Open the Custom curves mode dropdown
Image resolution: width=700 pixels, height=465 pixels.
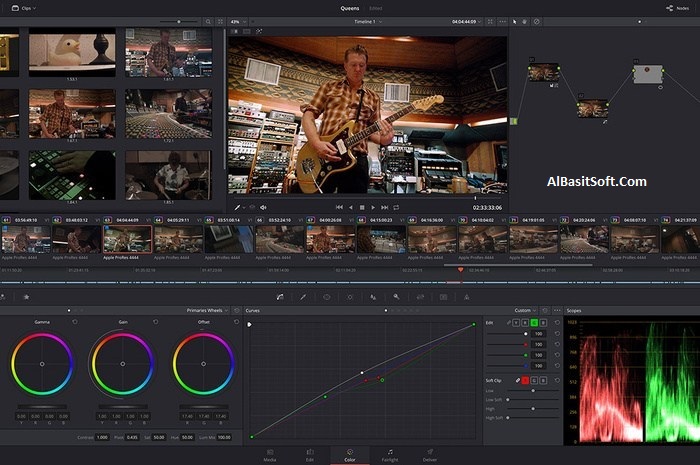(525, 310)
